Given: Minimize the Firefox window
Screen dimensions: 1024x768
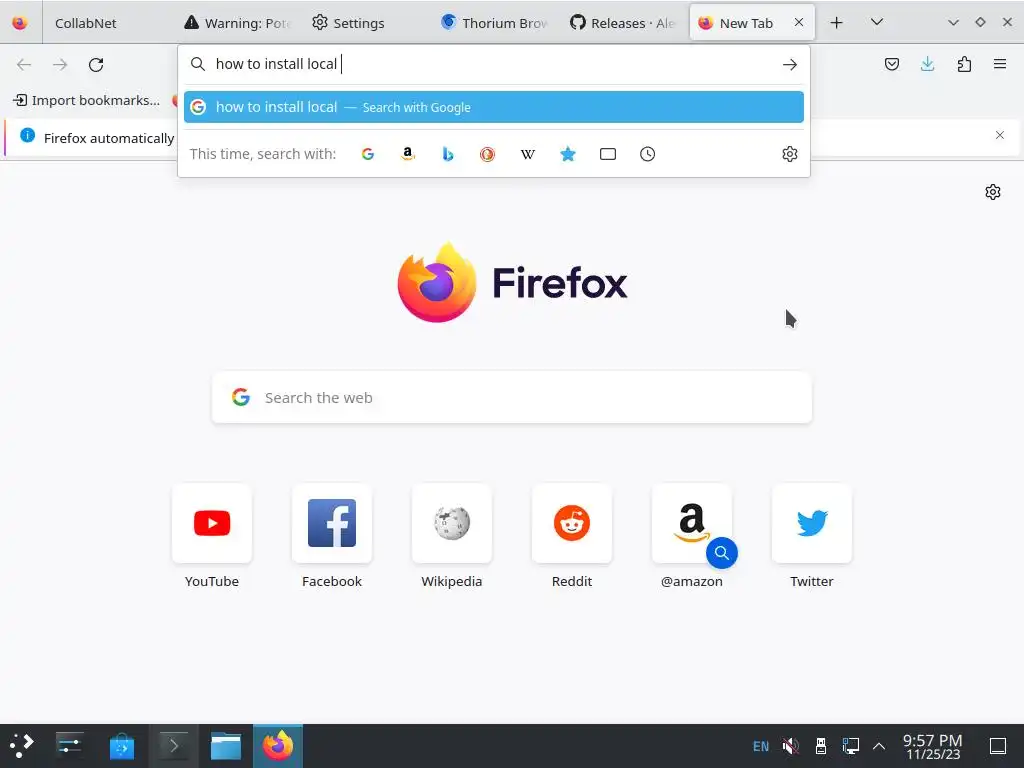Looking at the screenshot, I should pyautogui.click(x=953, y=22).
